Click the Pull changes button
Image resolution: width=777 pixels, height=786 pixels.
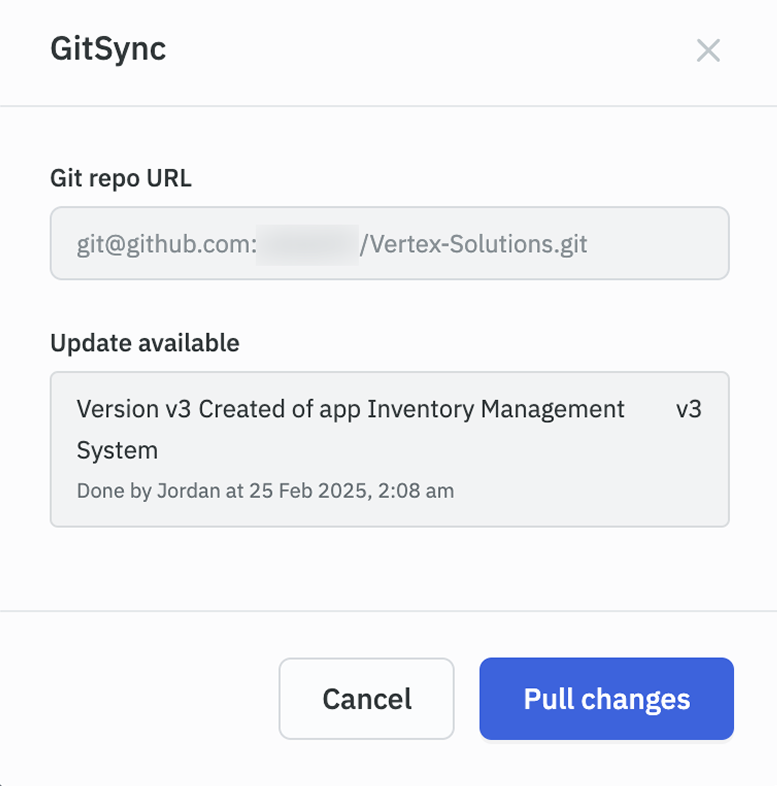pyautogui.click(x=606, y=699)
